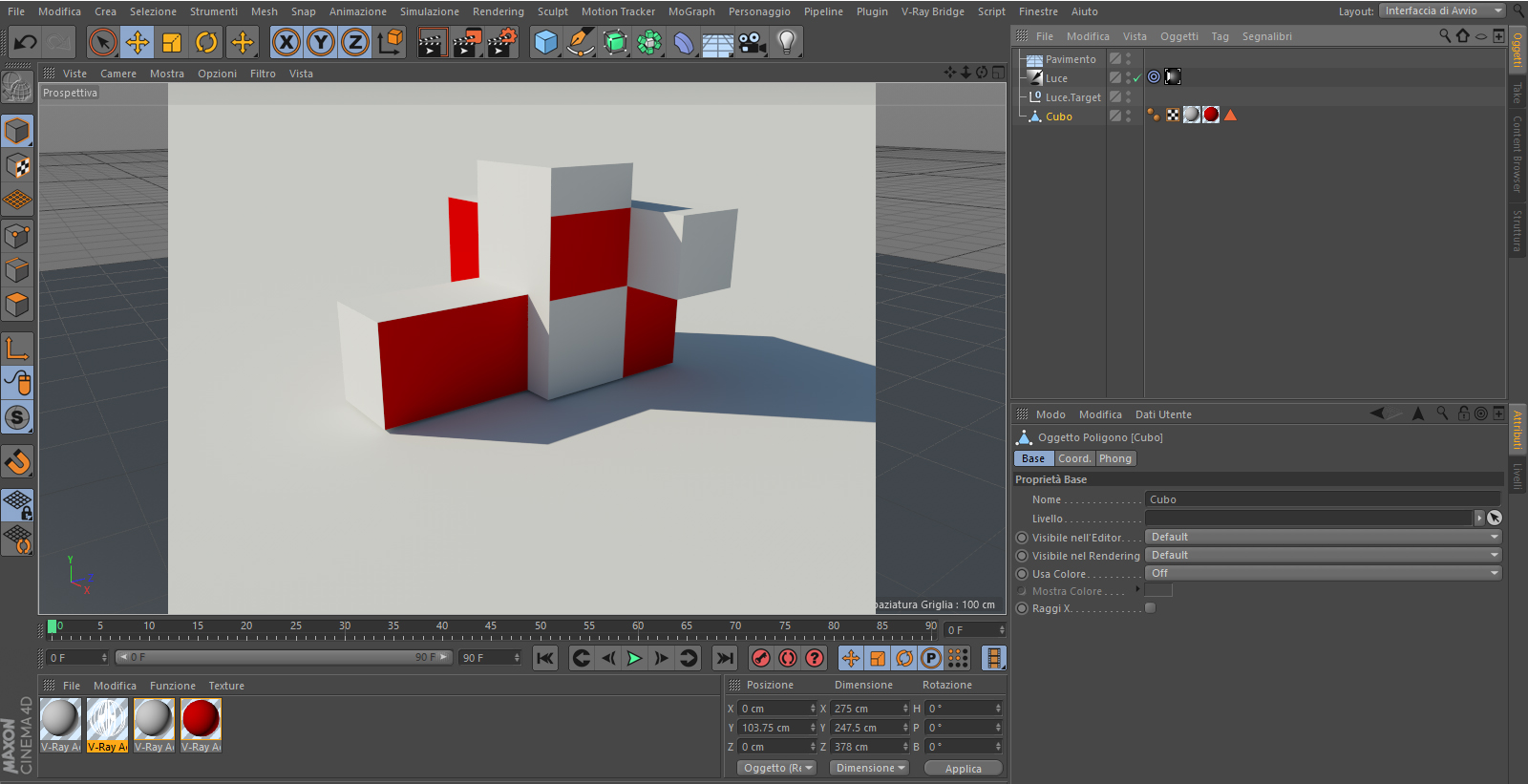Image resolution: width=1528 pixels, height=784 pixels.
Task: Click the Mostra Colore swatch
Action: click(1158, 590)
